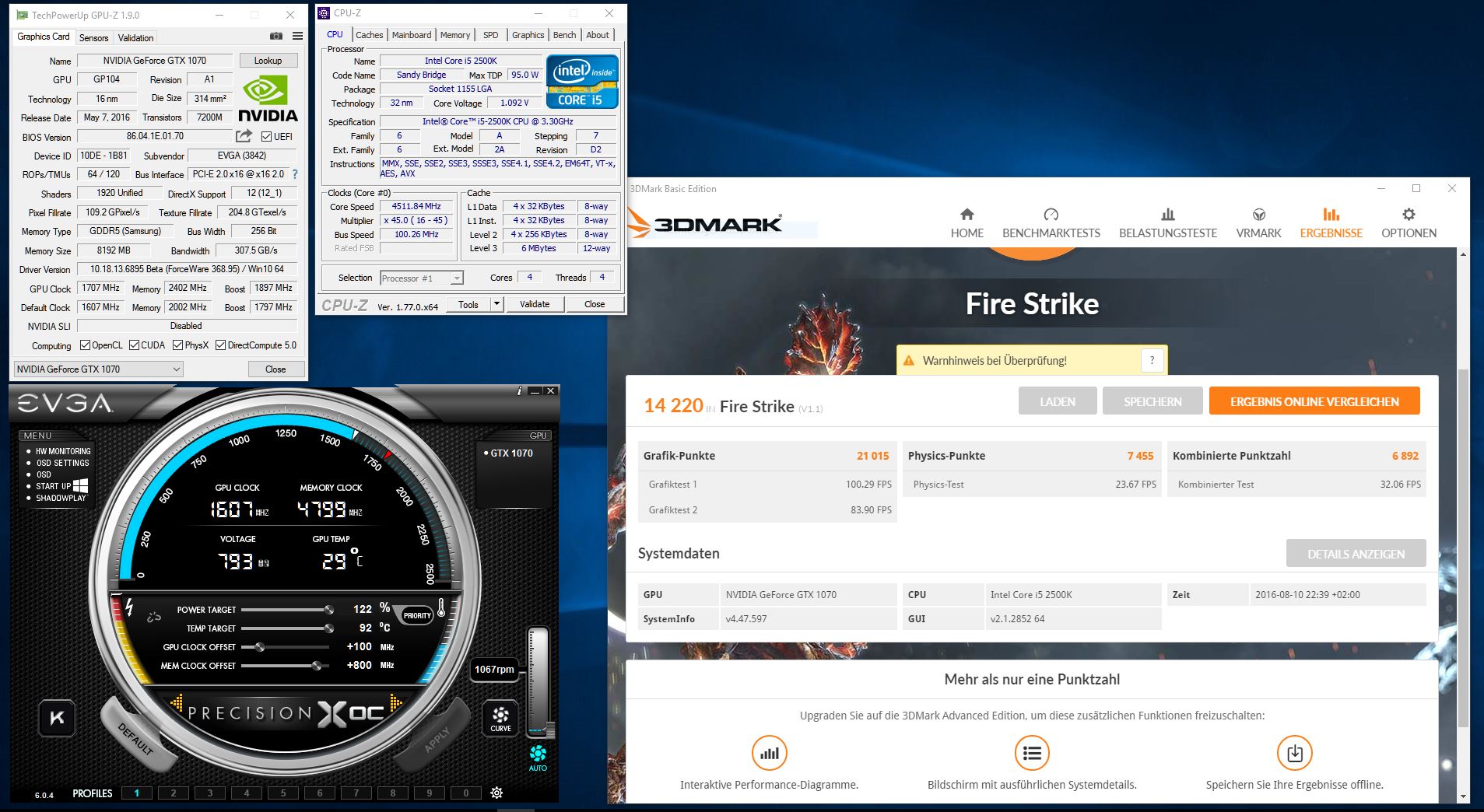Open the Processor #1 selection dropdown
This screenshot has width=1484, height=812.
[421, 278]
